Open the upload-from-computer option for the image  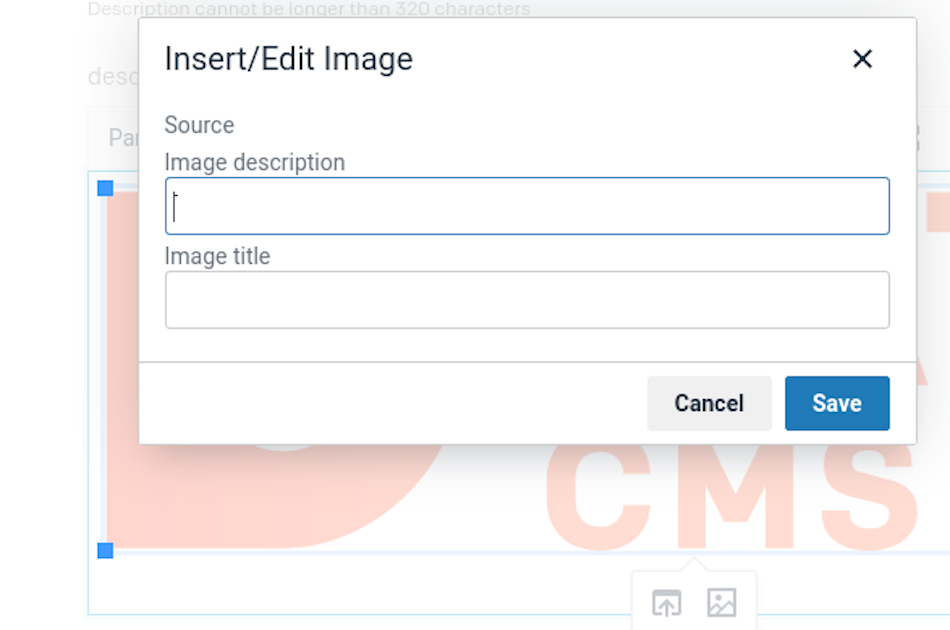[x=665, y=603]
